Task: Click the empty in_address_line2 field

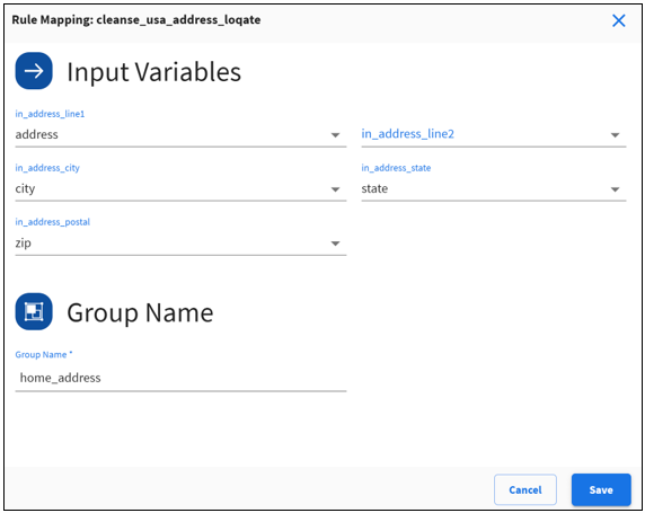Action: tap(480, 135)
